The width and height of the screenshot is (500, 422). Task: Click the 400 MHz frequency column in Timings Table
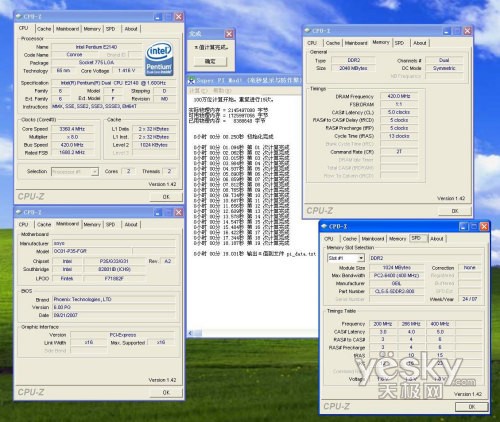[x=440, y=324]
